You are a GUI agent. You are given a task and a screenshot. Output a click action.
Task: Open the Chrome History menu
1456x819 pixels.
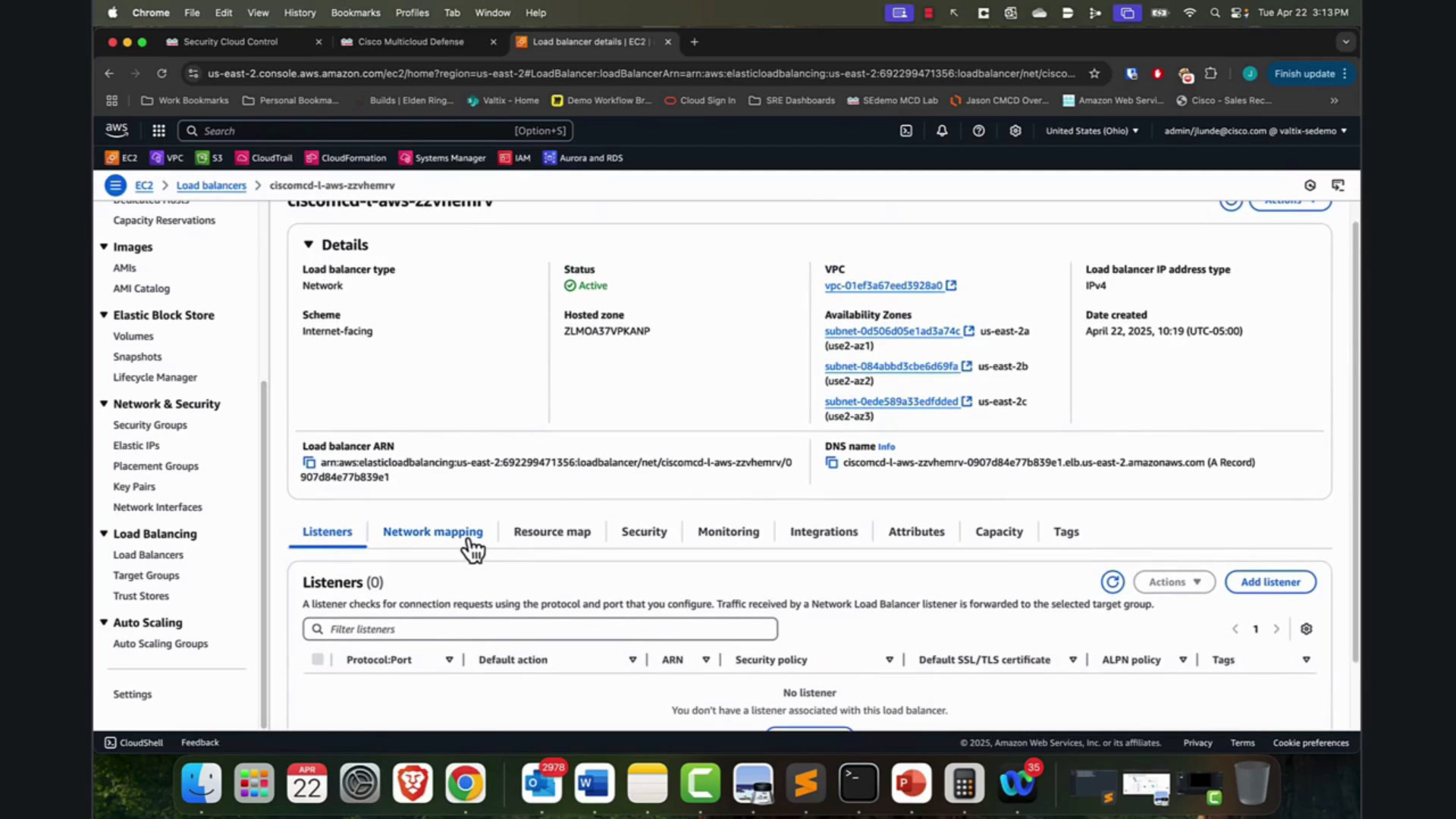pos(300,12)
